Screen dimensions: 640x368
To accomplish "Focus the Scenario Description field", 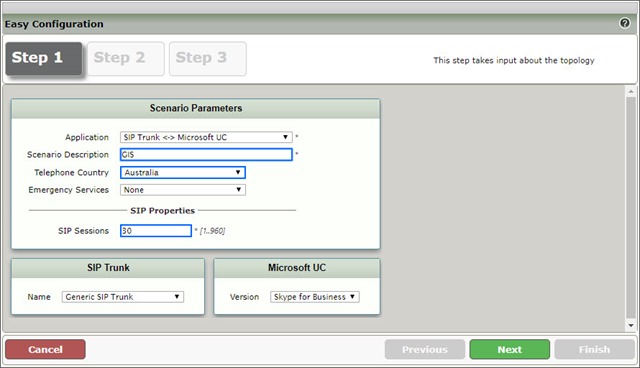I will [x=206, y=154].
